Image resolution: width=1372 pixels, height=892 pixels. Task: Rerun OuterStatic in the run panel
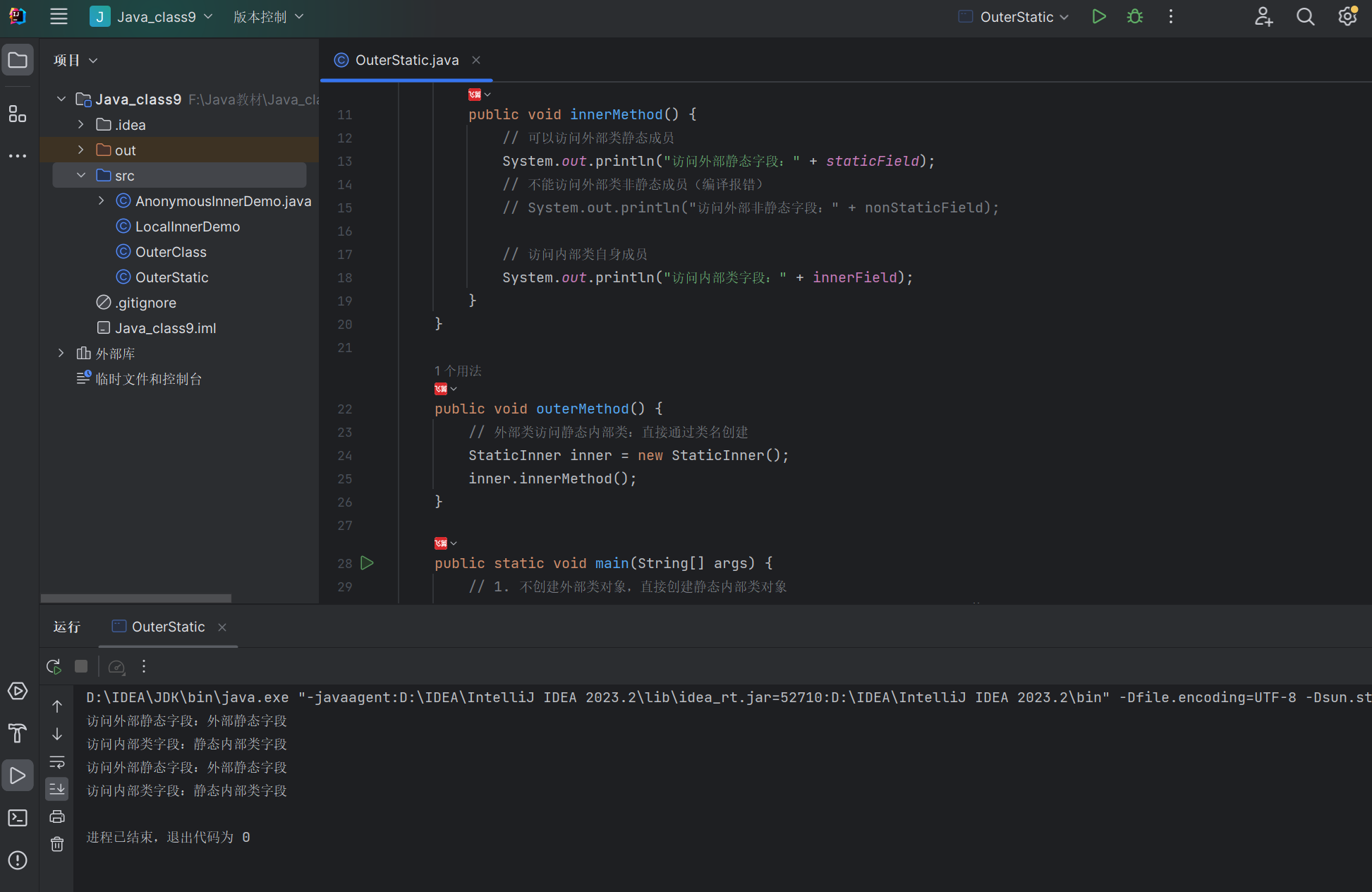coord(54,666)
